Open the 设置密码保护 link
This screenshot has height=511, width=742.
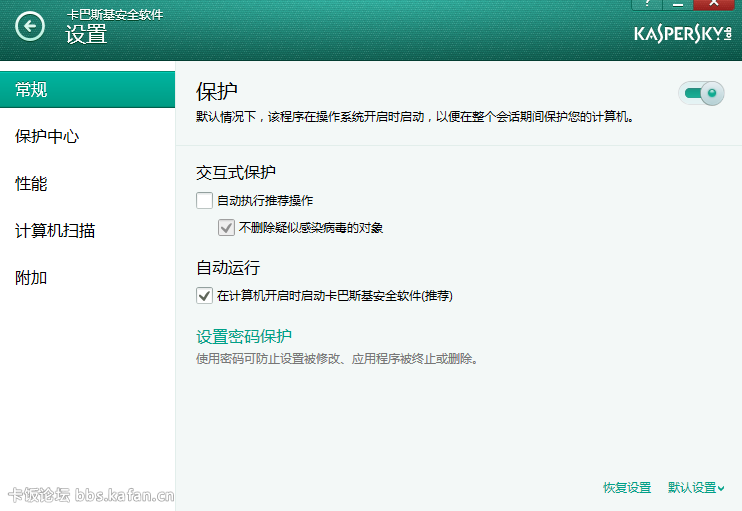[x=244, y=336]
